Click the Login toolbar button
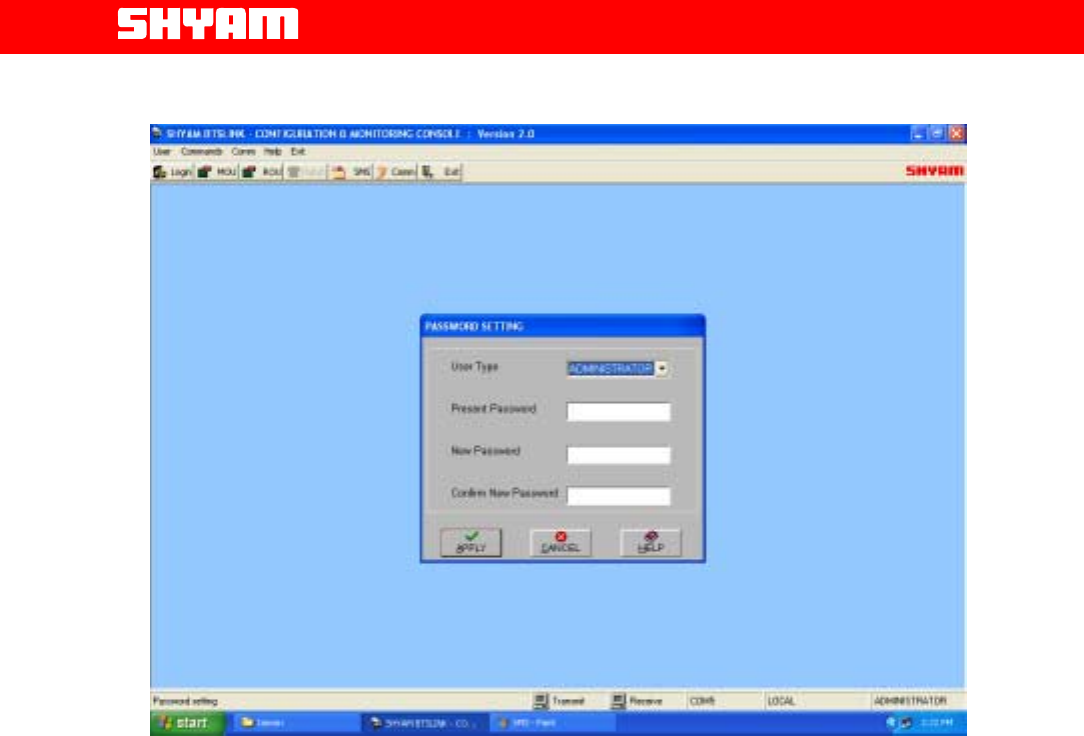Image resolution: width=1084 pixels, height=736 pixels. [172, 172]
